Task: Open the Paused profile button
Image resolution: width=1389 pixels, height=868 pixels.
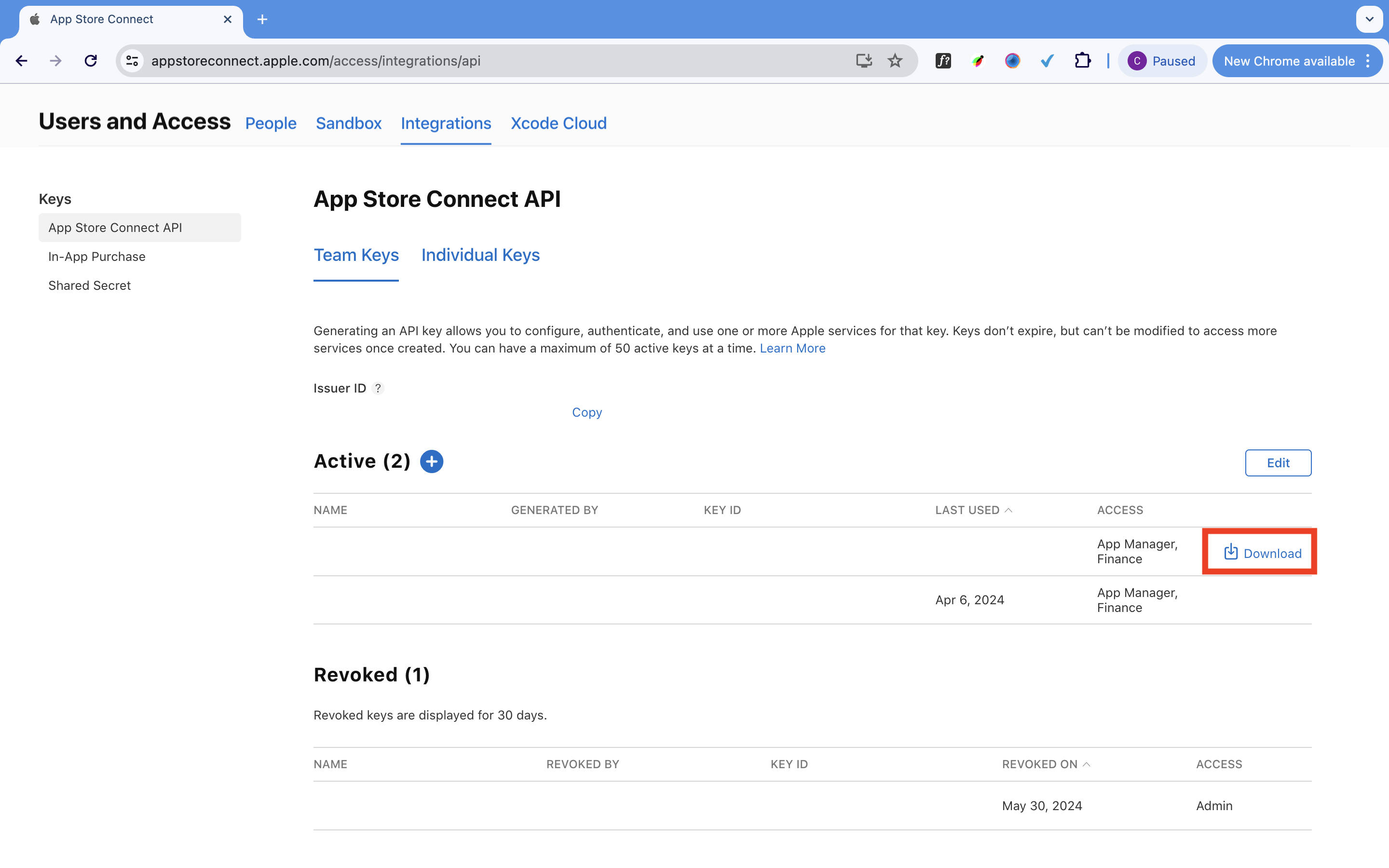Action: pos(1162,61)
